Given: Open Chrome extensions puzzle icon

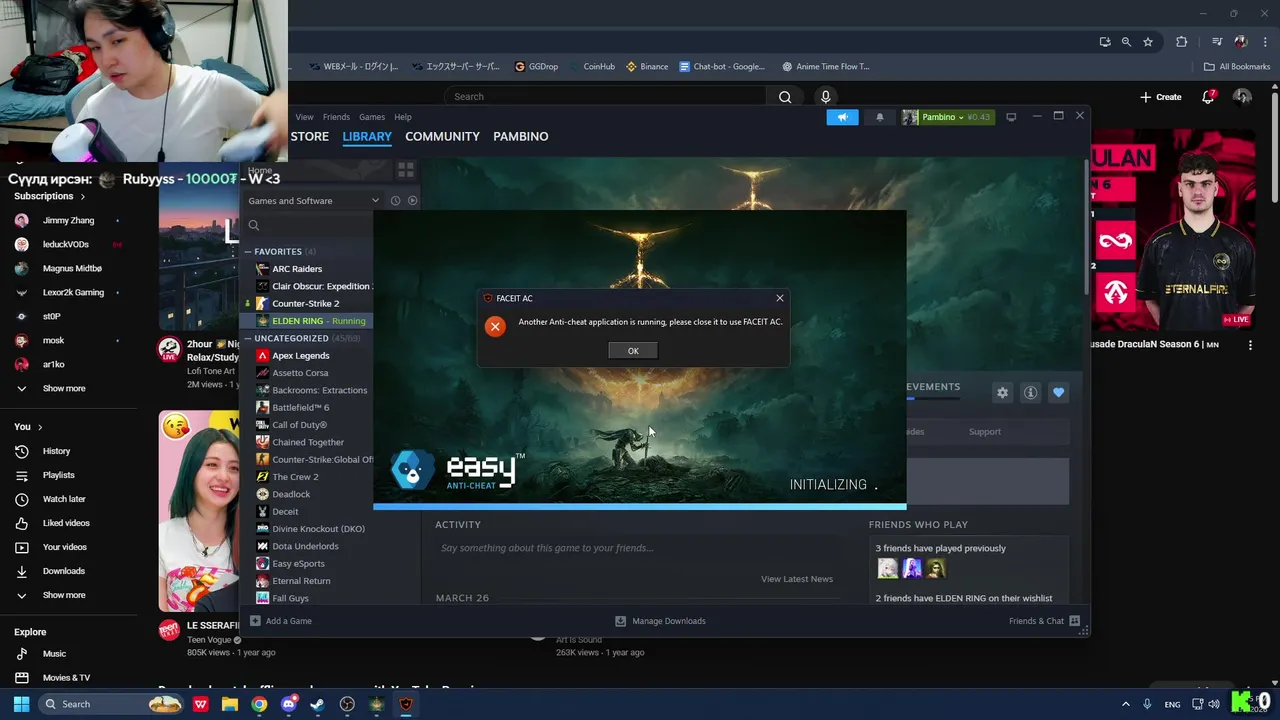Looking at the screenshot, I should coord(1182,42).
